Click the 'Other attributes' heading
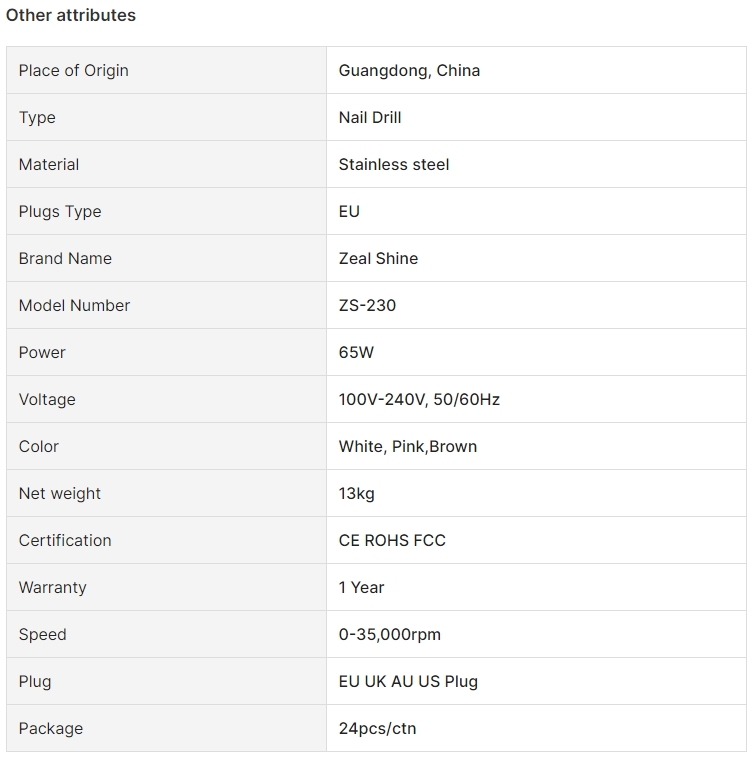Viewport: 753px width, 760px height. click(x=71, y=16)
